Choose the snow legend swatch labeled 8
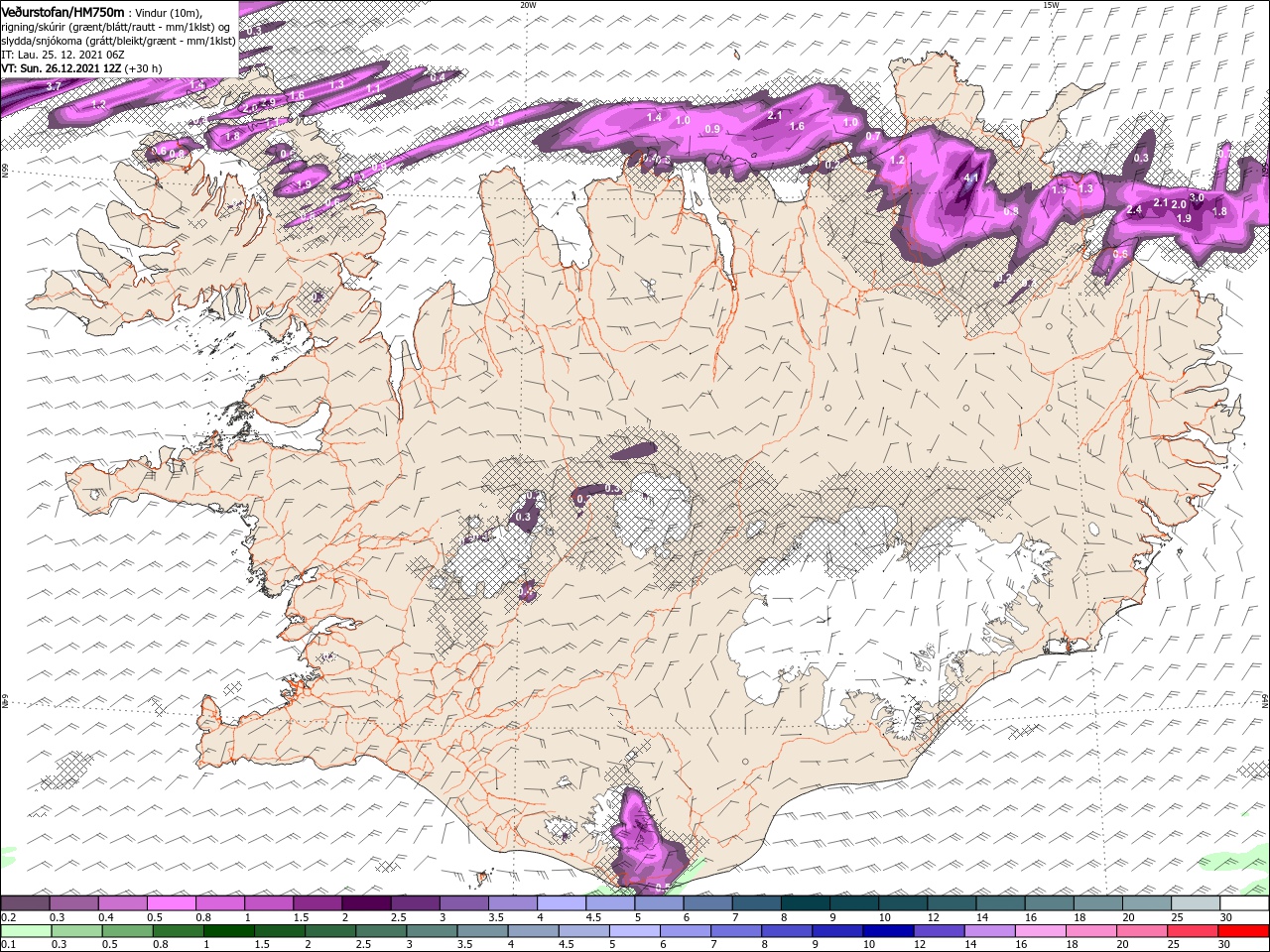Screen dimensions: 1270x952 click(x=806, y=903)
